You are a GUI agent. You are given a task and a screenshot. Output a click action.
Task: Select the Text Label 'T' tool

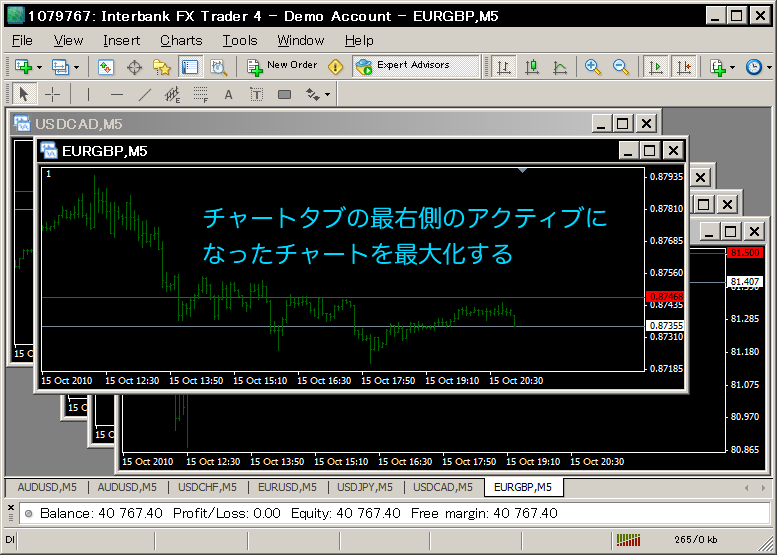[256, 94]
